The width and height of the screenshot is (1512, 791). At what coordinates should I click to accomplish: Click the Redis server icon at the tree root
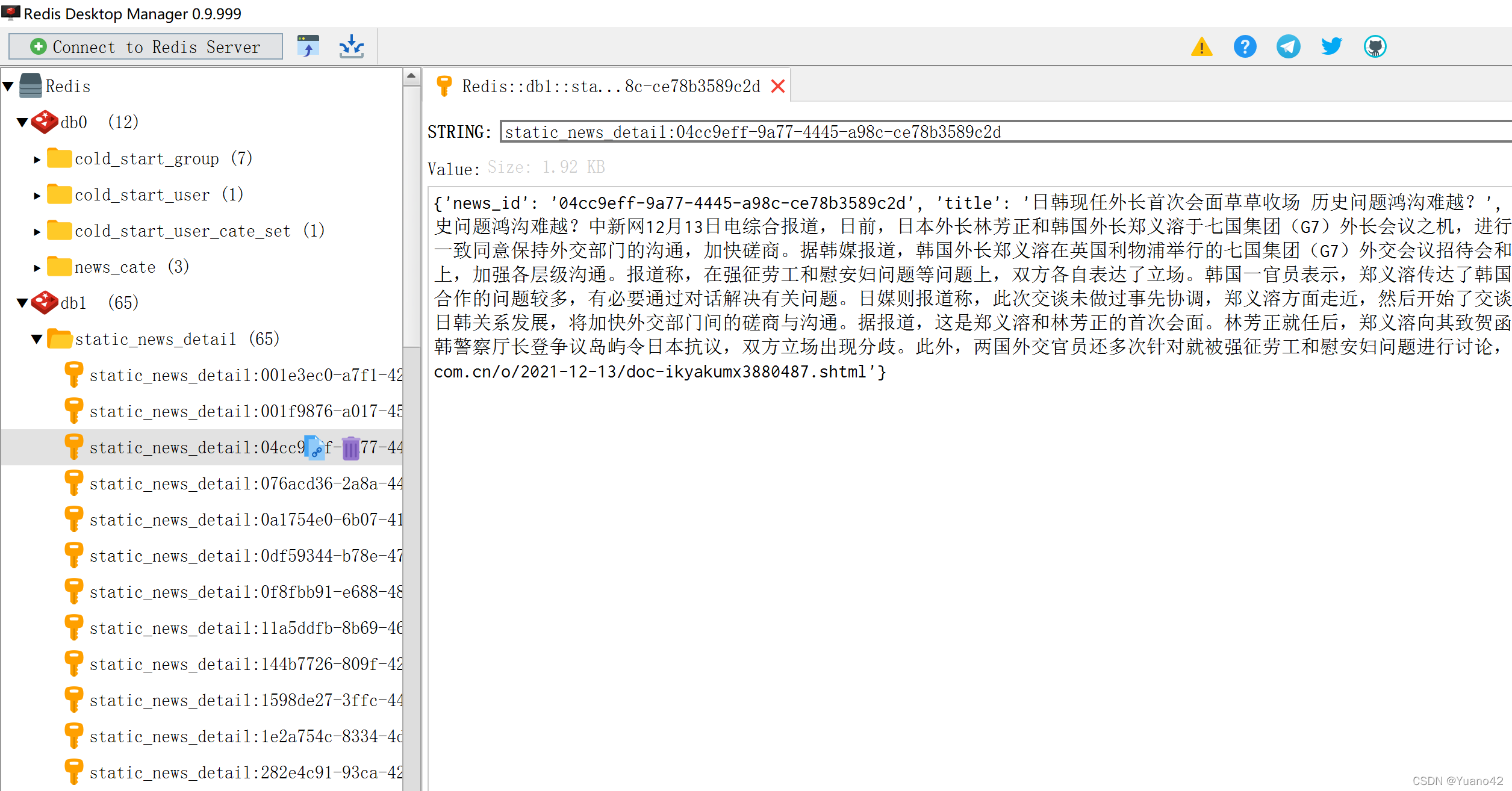click(30, 85)
